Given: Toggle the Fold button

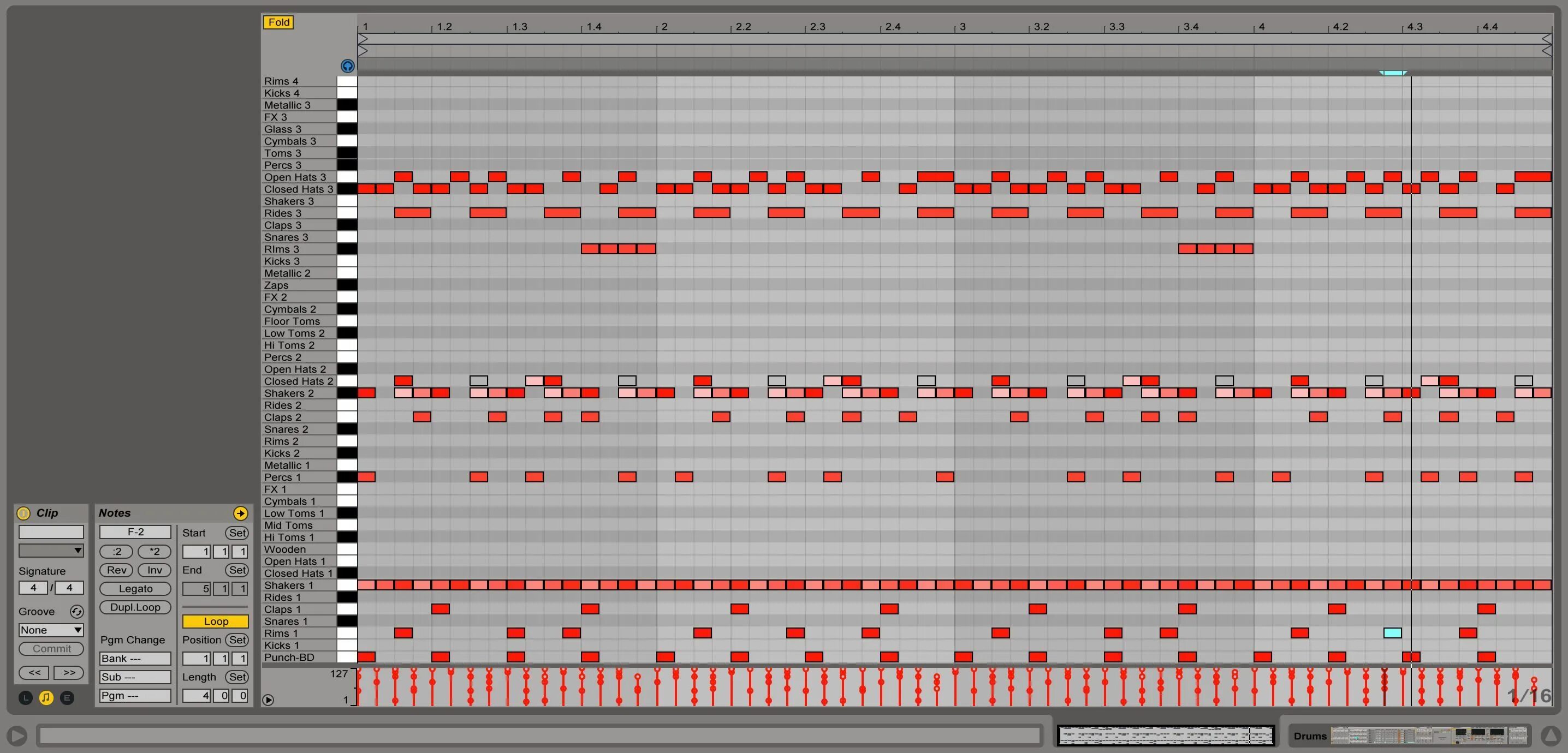Looking at the screenshot, I should point(278,22).
